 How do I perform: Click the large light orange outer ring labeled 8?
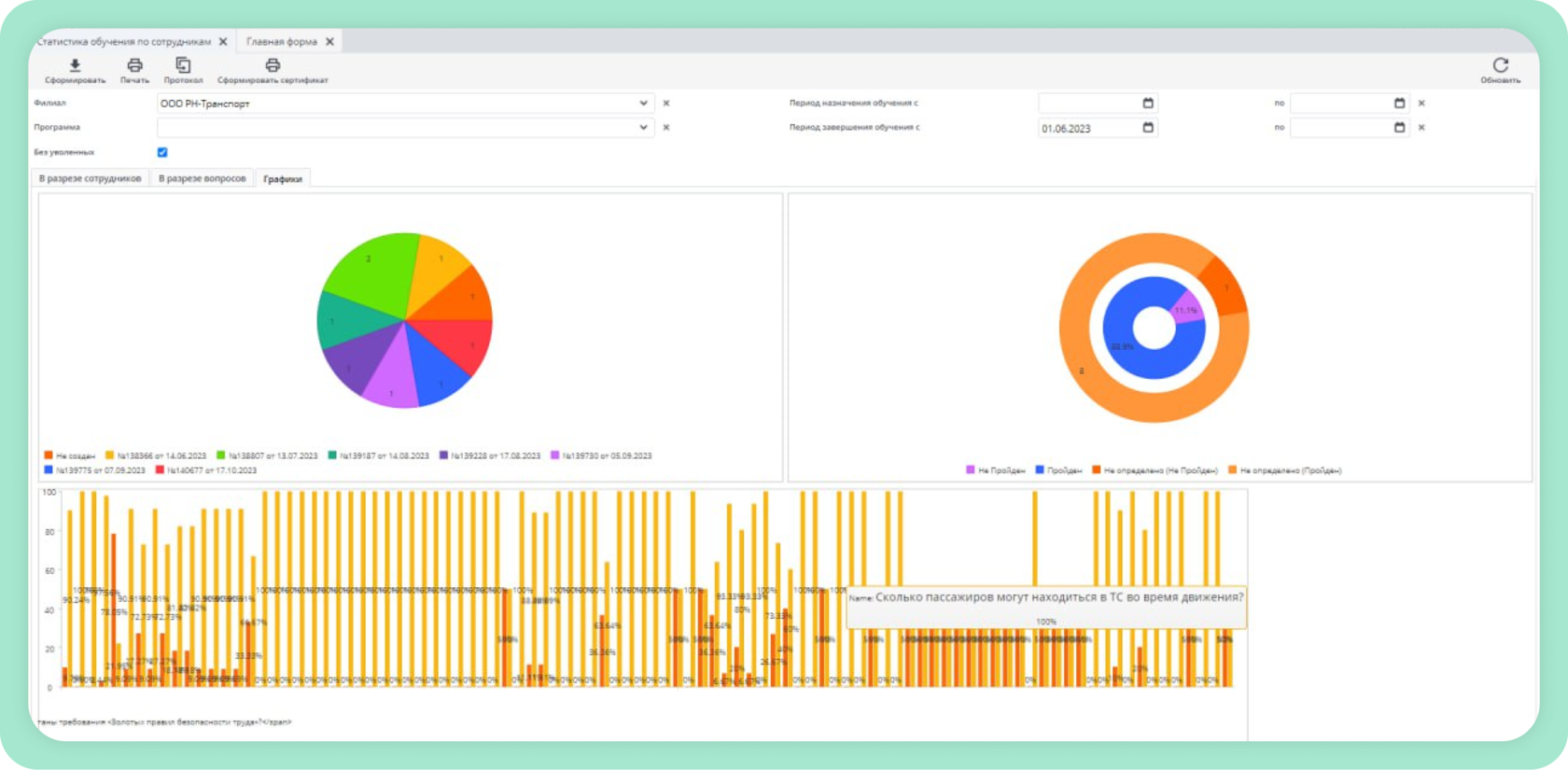point(1083,371)
